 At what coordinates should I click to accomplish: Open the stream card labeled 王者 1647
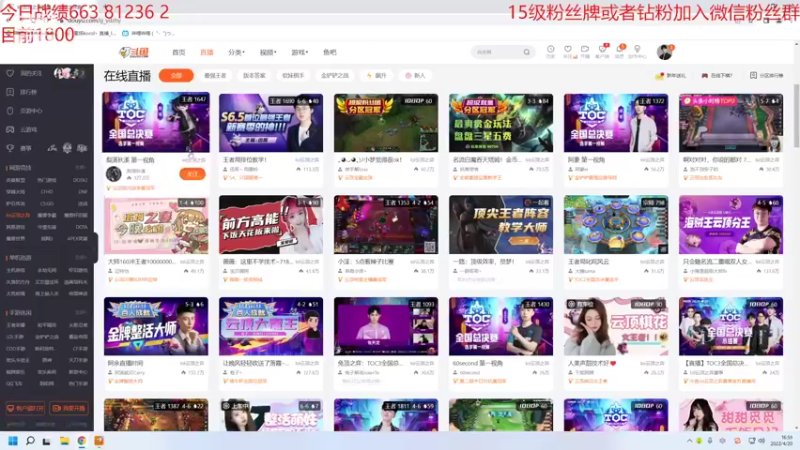(156, 122)
